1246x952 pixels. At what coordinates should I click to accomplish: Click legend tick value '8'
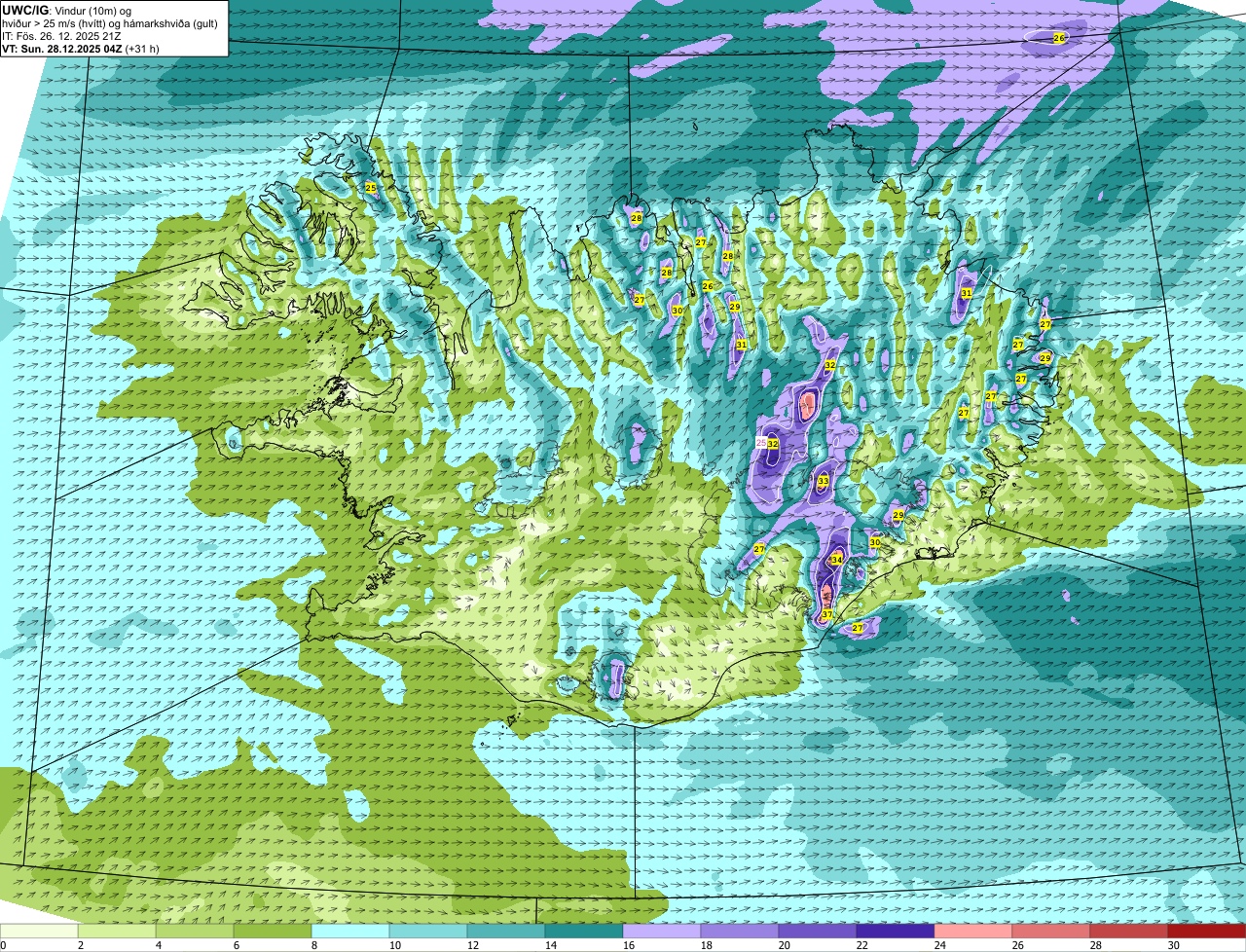click(x=313, y=945)
